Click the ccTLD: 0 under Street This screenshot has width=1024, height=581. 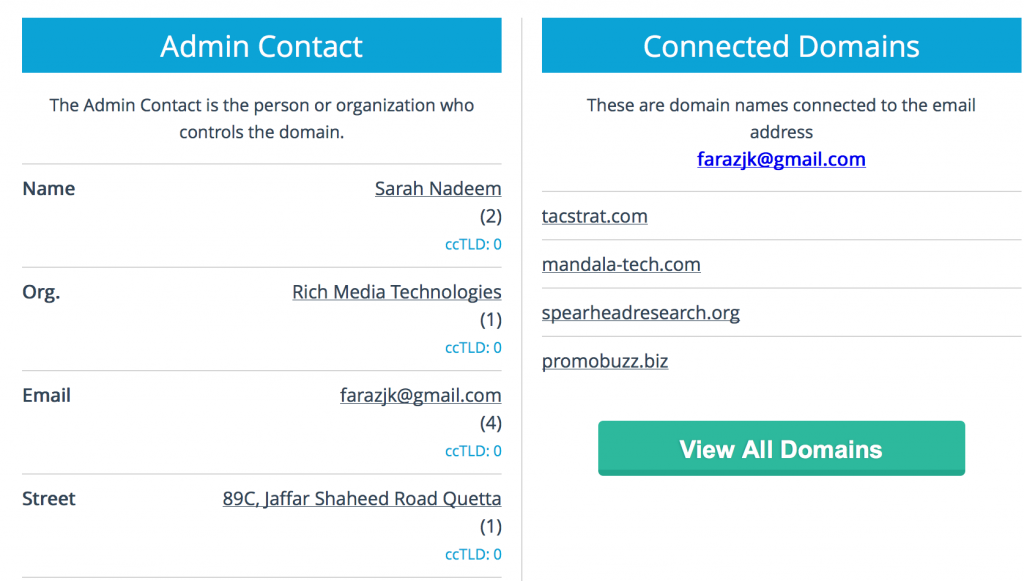[473, 554]
